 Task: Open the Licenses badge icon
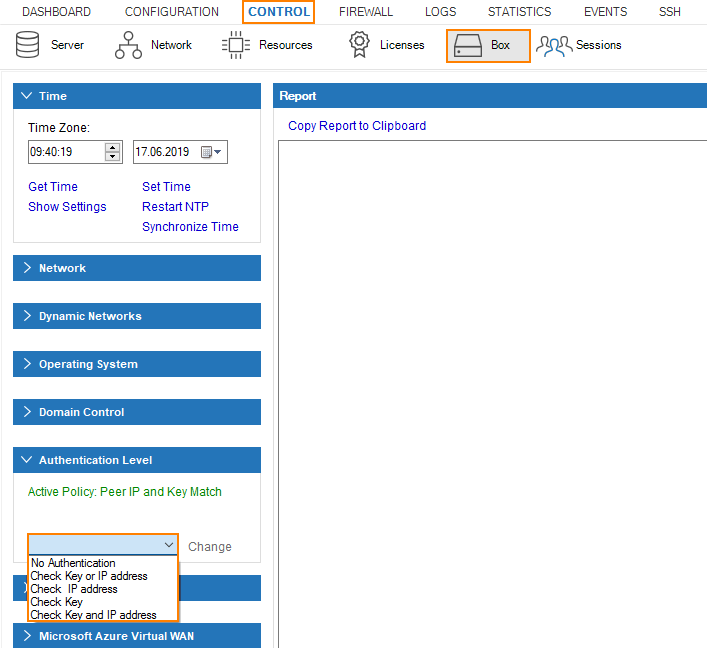359,44
